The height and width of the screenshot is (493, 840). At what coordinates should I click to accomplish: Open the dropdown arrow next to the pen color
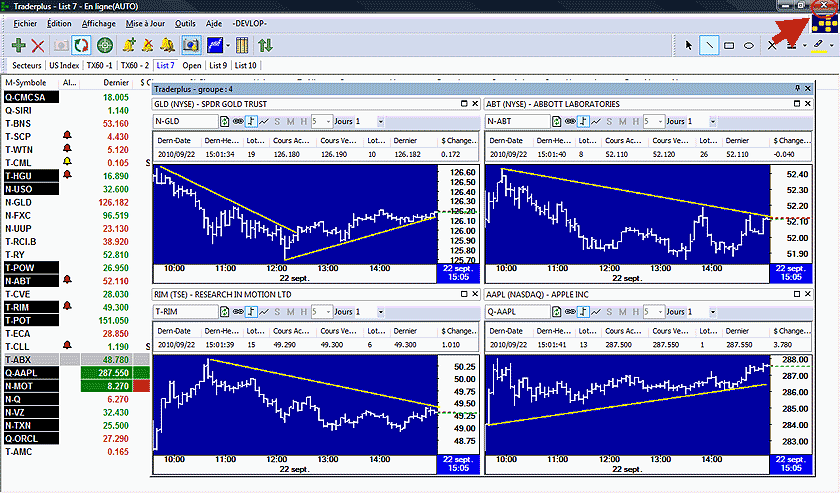point(831,46)
